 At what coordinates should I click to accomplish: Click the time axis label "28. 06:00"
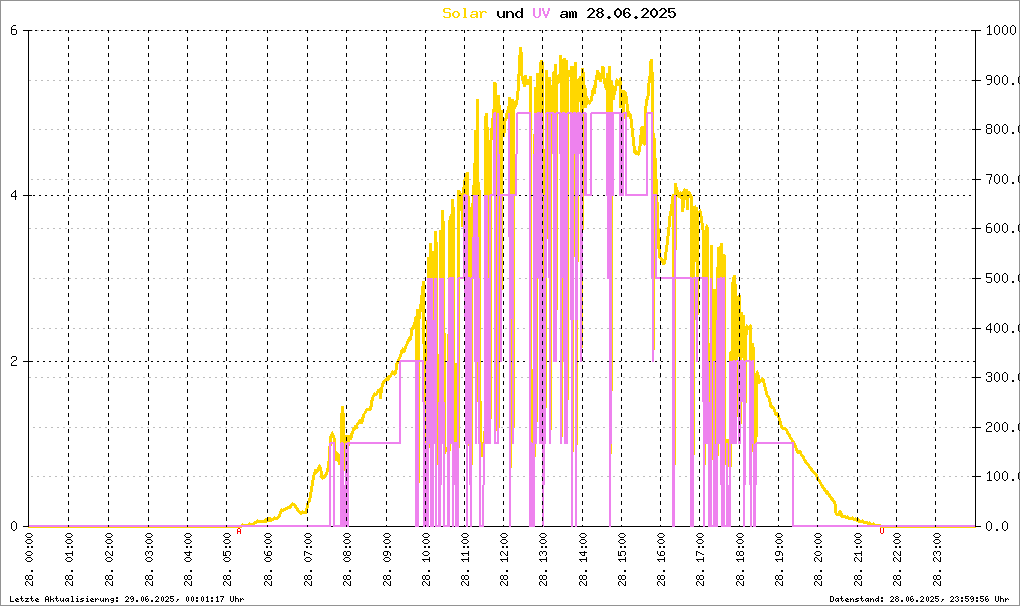pyautogui.click(x=267, y=560)
